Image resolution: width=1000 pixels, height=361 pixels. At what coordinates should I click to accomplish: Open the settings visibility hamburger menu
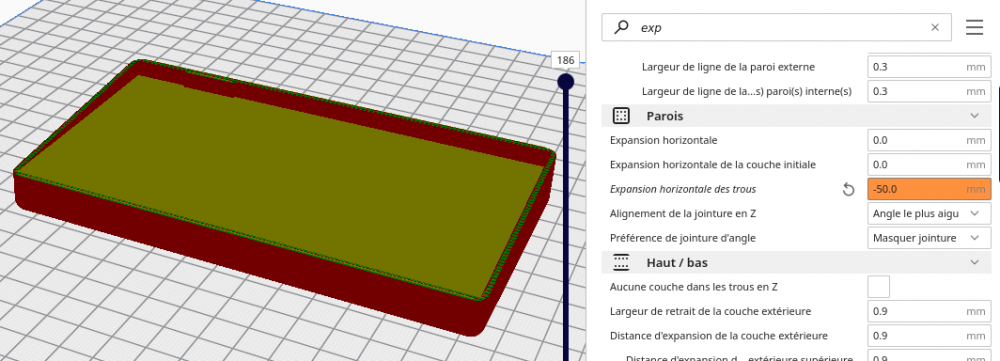coord(974,27)
